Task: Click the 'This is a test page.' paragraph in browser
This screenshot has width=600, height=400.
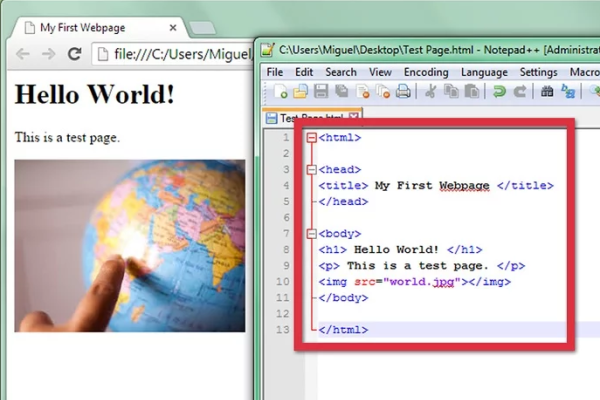Action: [x=67, y=137]
